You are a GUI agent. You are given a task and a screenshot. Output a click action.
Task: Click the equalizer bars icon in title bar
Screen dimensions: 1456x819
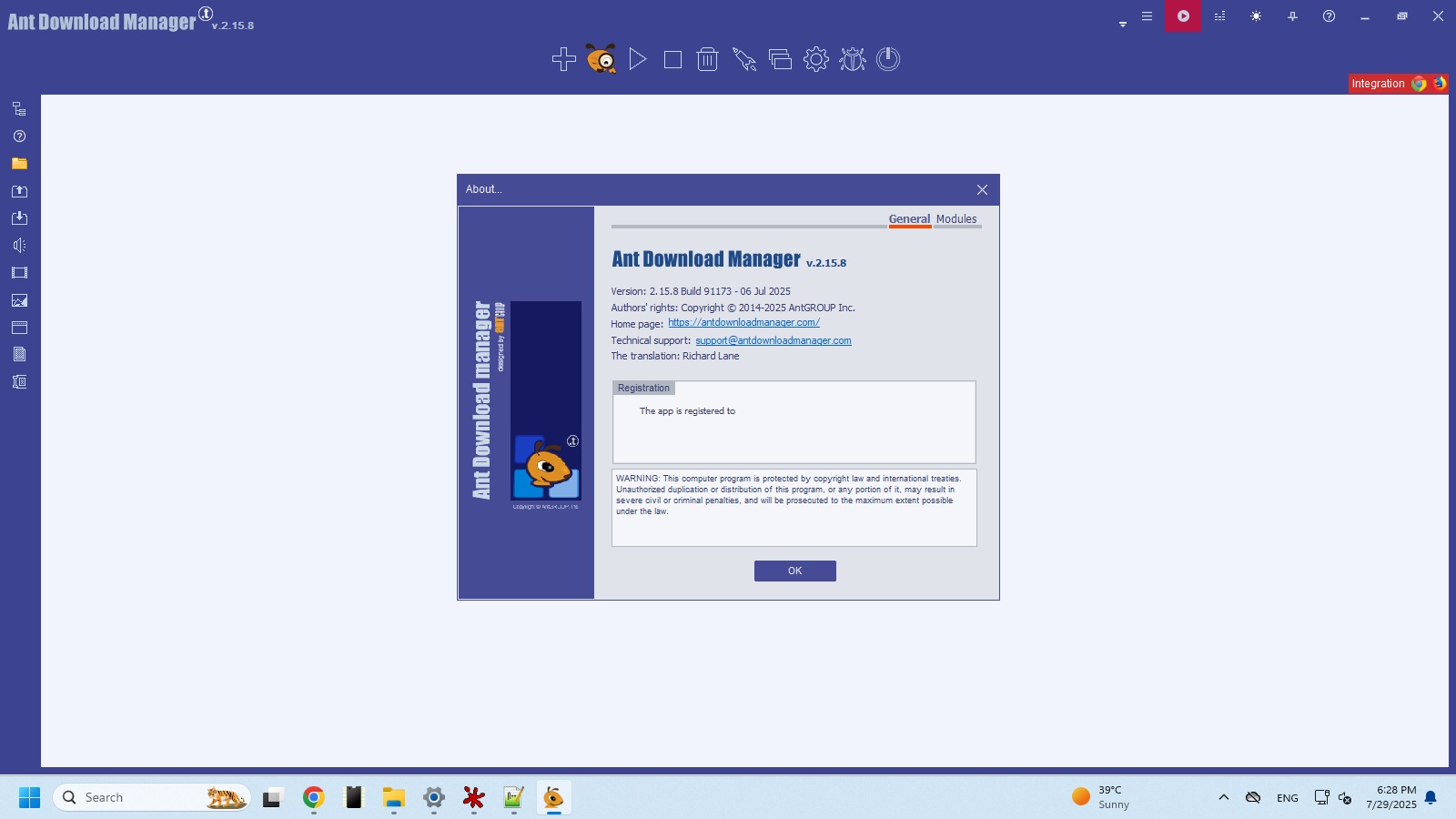tap(1219, 16)
